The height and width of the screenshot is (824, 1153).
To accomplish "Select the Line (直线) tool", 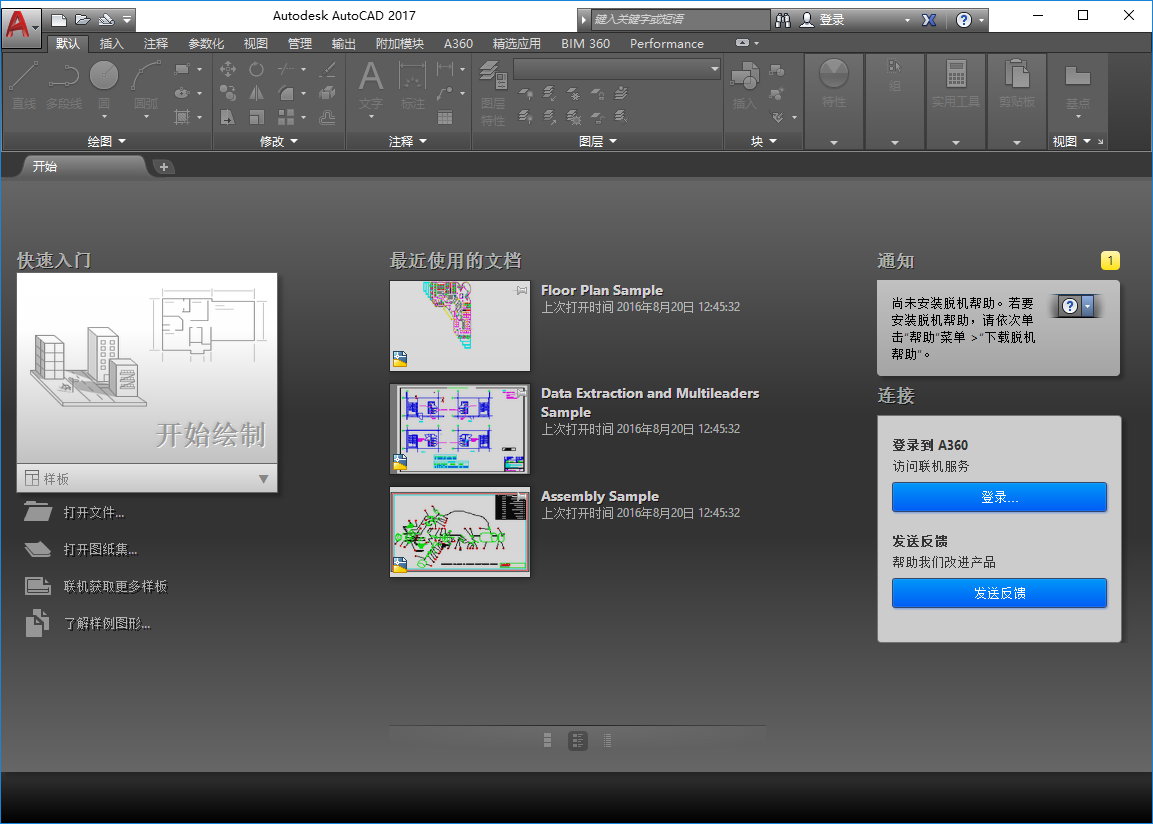I will [x=24, y=85].
